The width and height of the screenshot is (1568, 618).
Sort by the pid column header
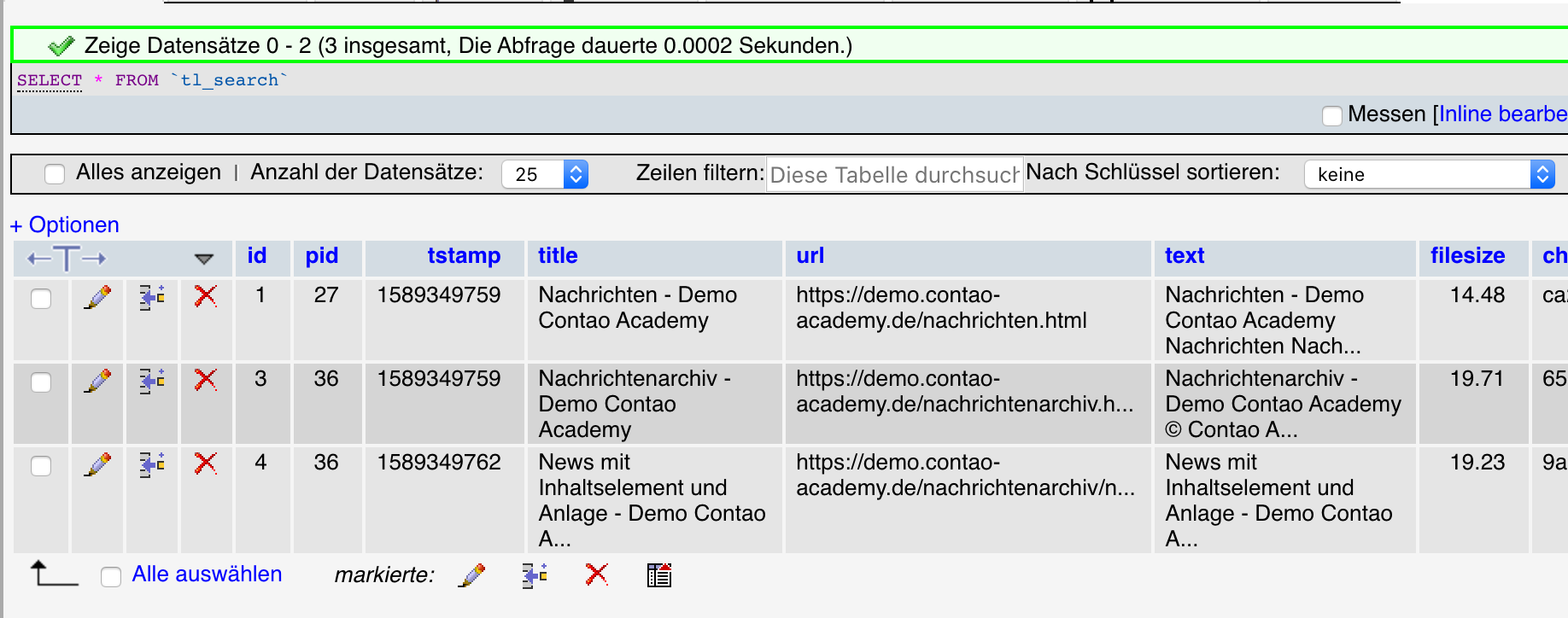[322, 255]
